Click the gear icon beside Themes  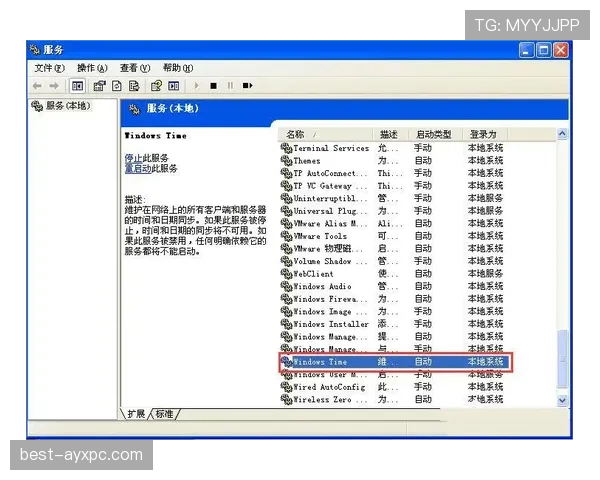point(286,161)
